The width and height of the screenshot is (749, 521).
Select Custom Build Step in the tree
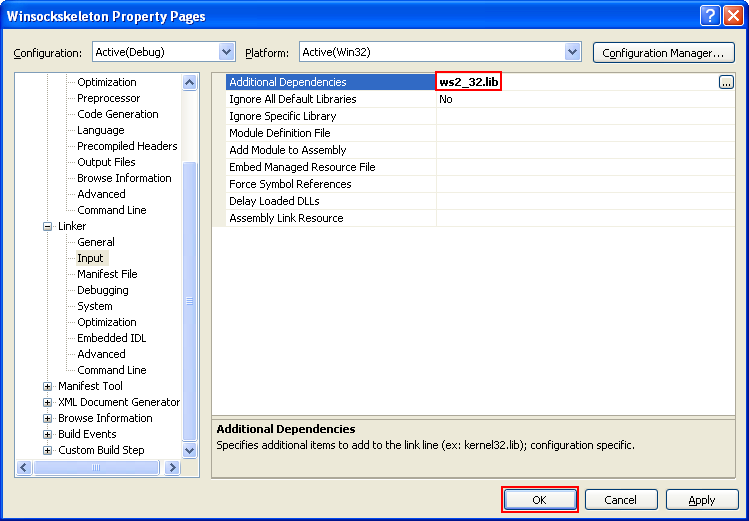[x=101, y=450]
